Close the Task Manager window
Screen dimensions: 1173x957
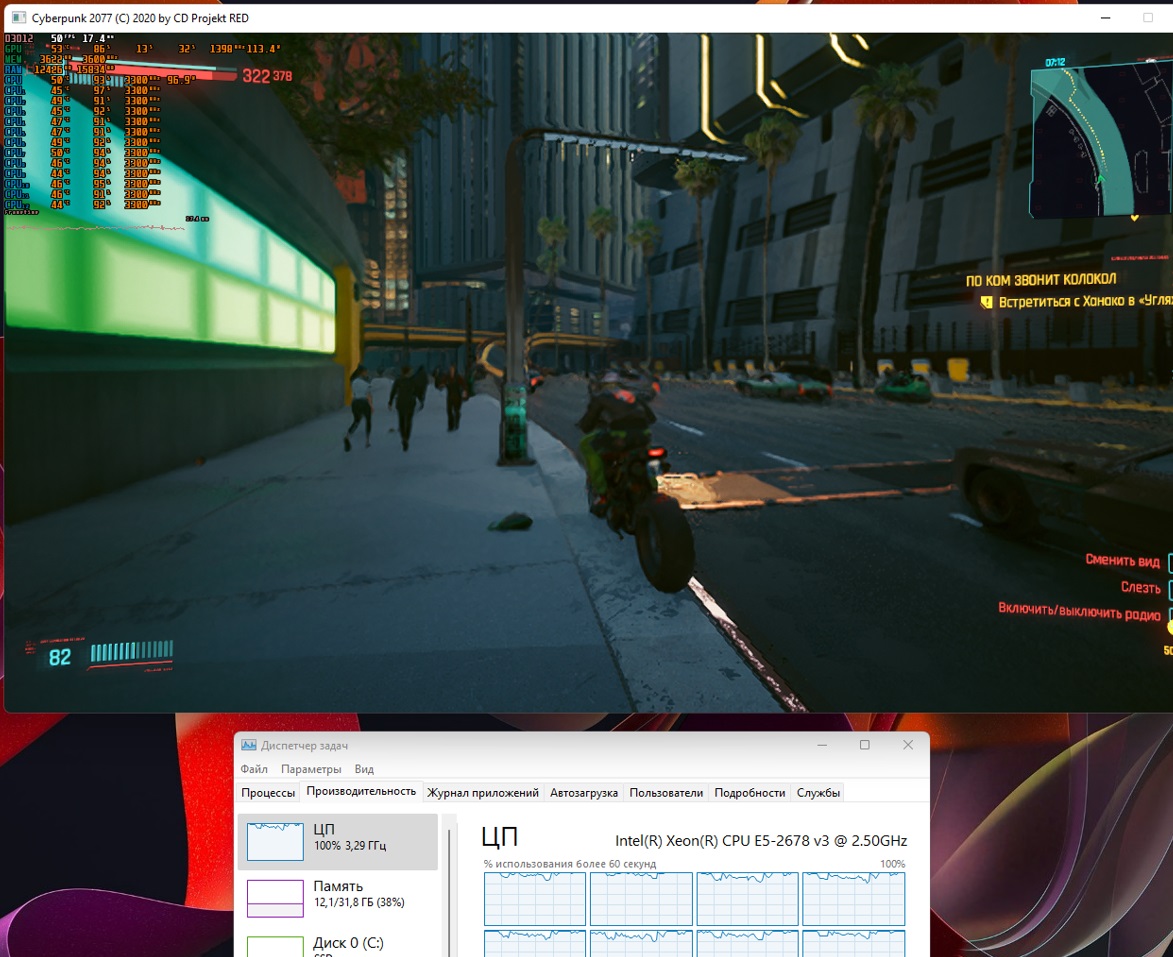[908, 745]
